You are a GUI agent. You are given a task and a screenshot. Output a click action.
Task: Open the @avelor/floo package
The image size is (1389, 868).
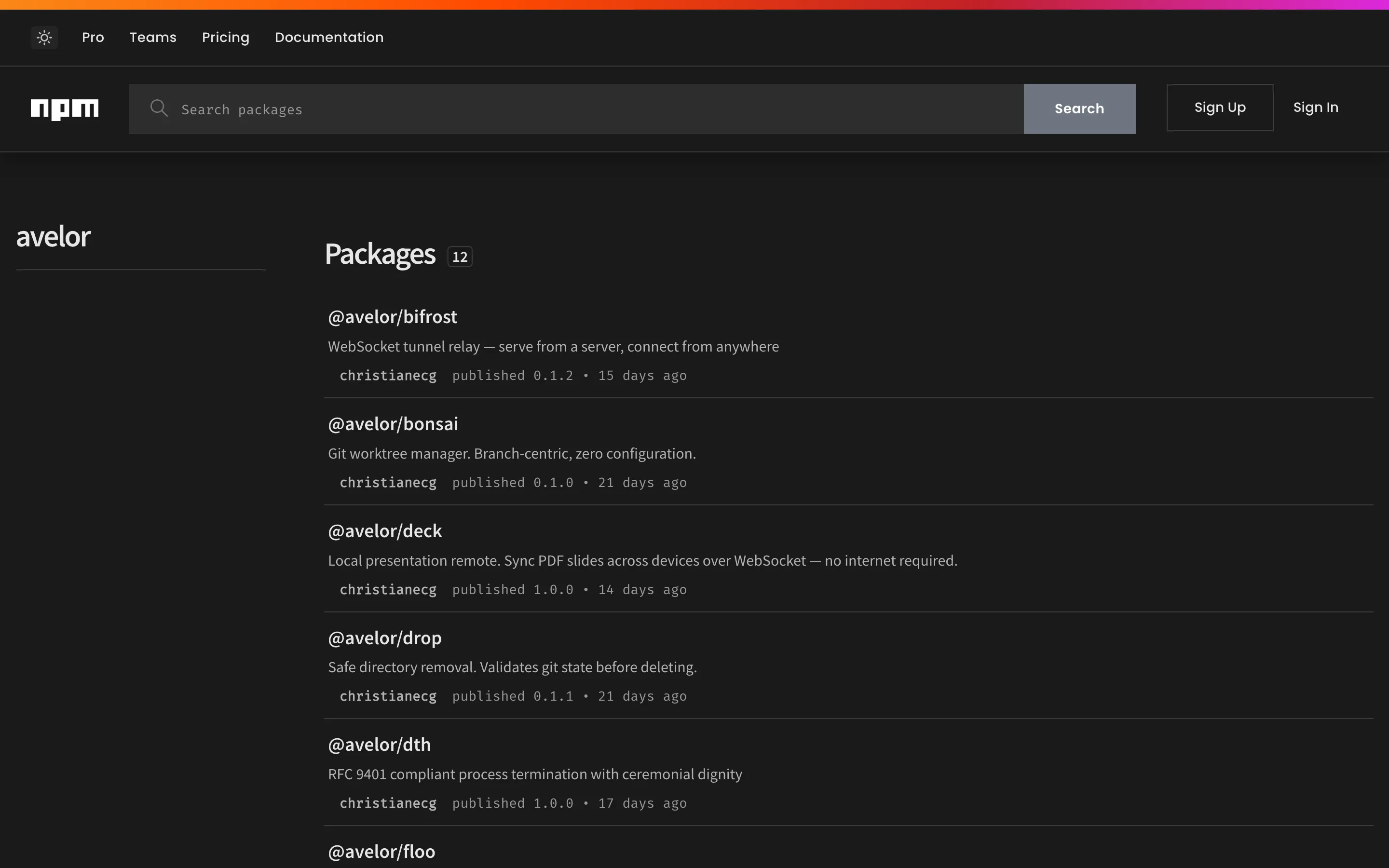(x=381, y=852)
